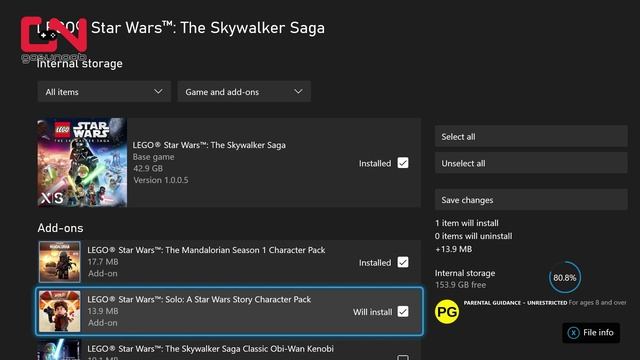Select the Solo Character Pack thumbnail

(60, 311)
